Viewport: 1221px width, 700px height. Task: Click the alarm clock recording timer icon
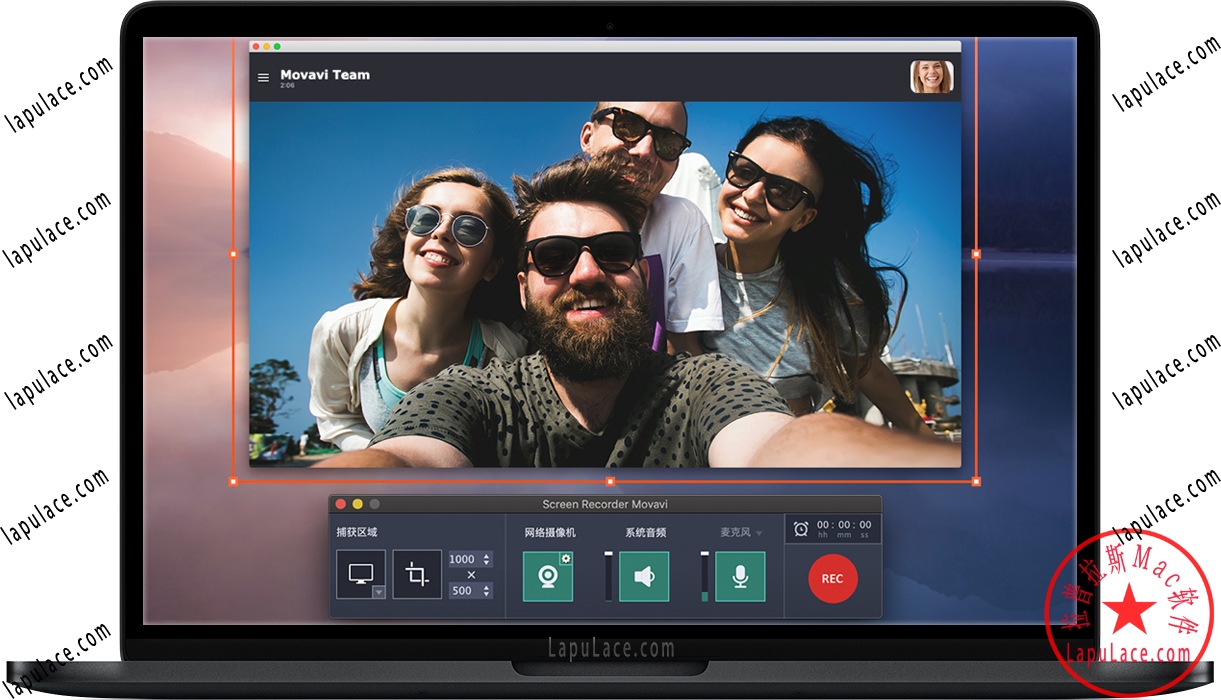pos(798,527)
